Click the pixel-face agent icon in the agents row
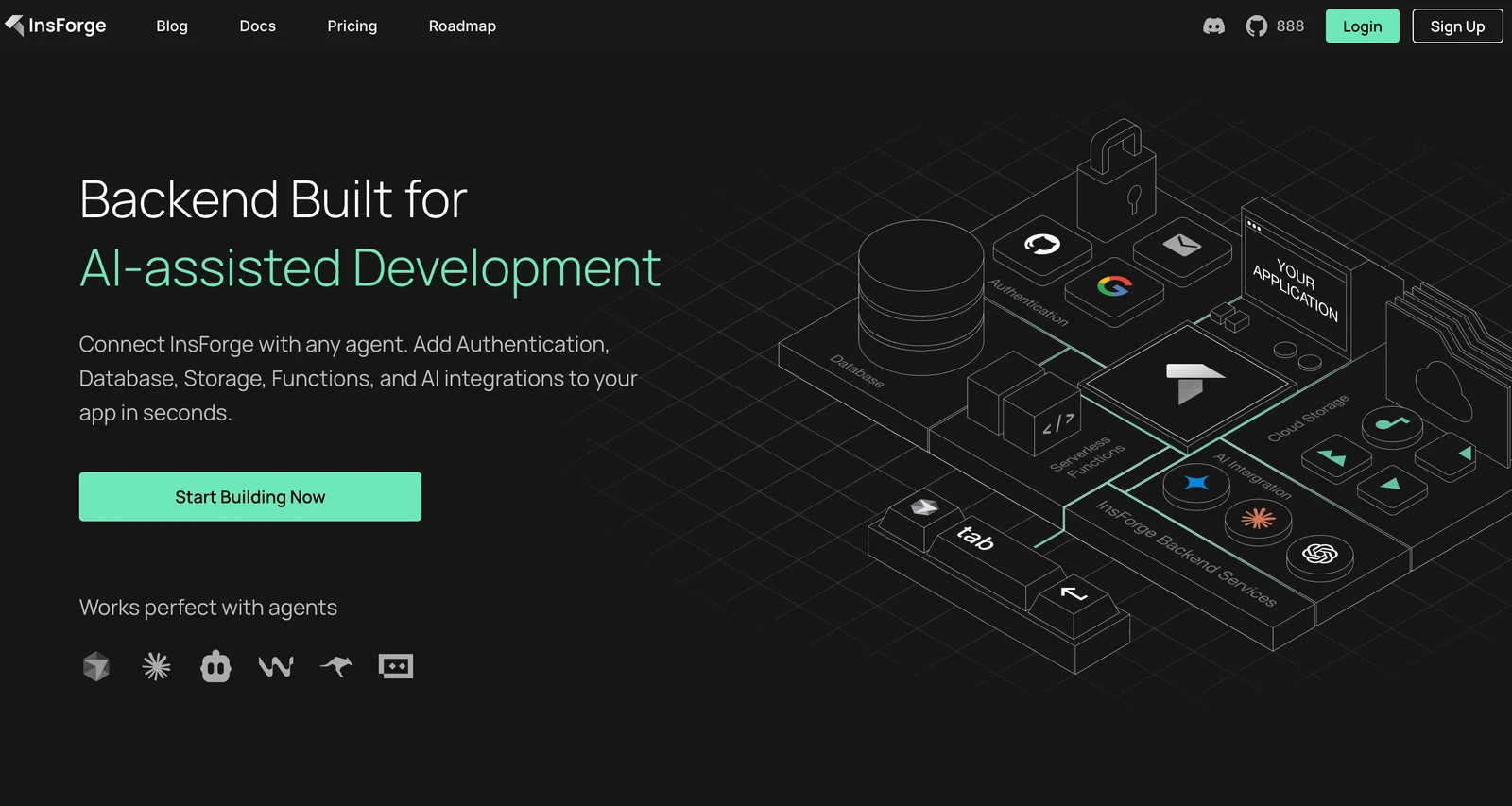The width and height of the screenshot is (1512, 806). coord(396,666)
